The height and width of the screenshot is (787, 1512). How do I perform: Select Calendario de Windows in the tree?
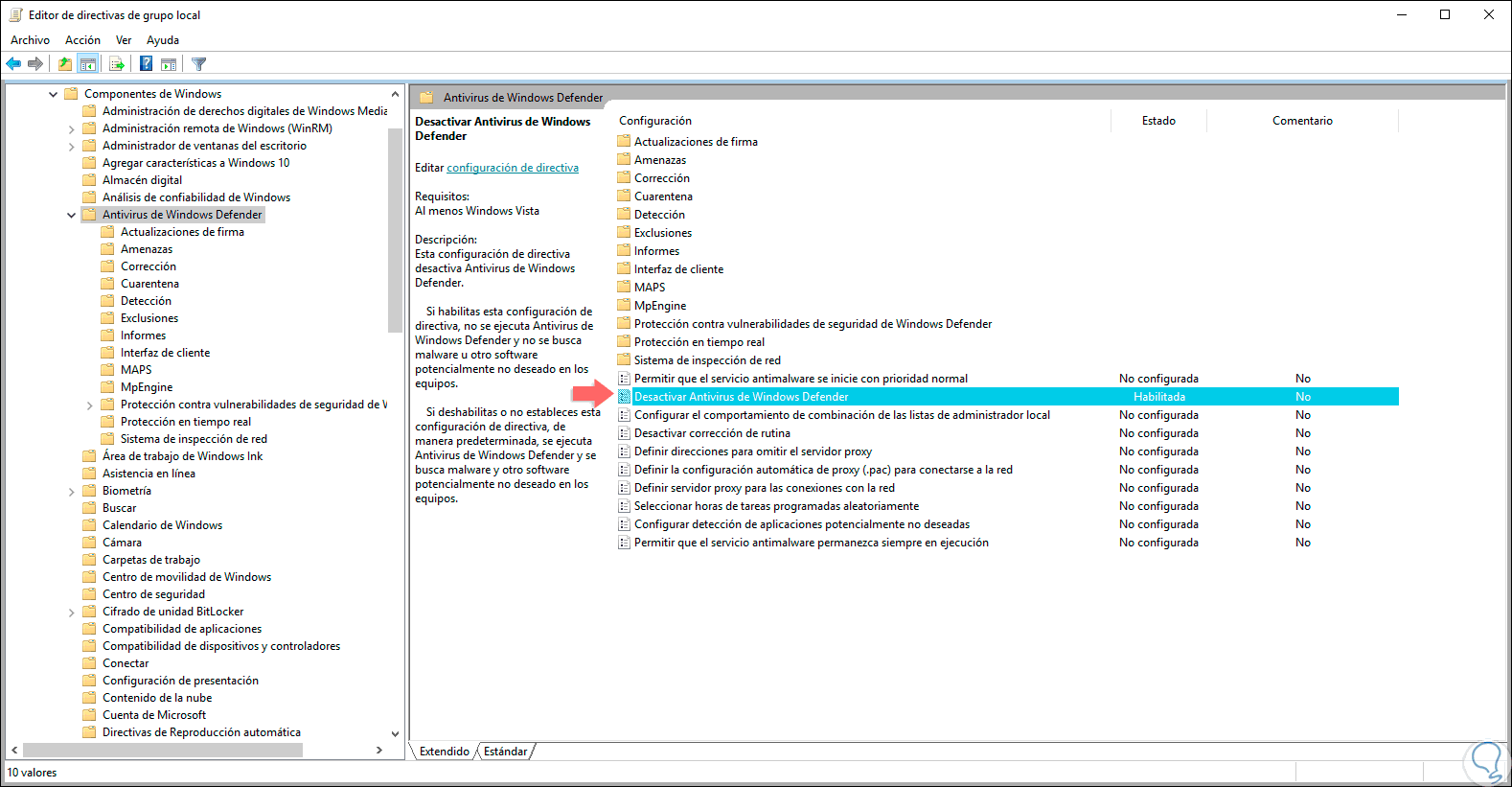click(162, 525)
